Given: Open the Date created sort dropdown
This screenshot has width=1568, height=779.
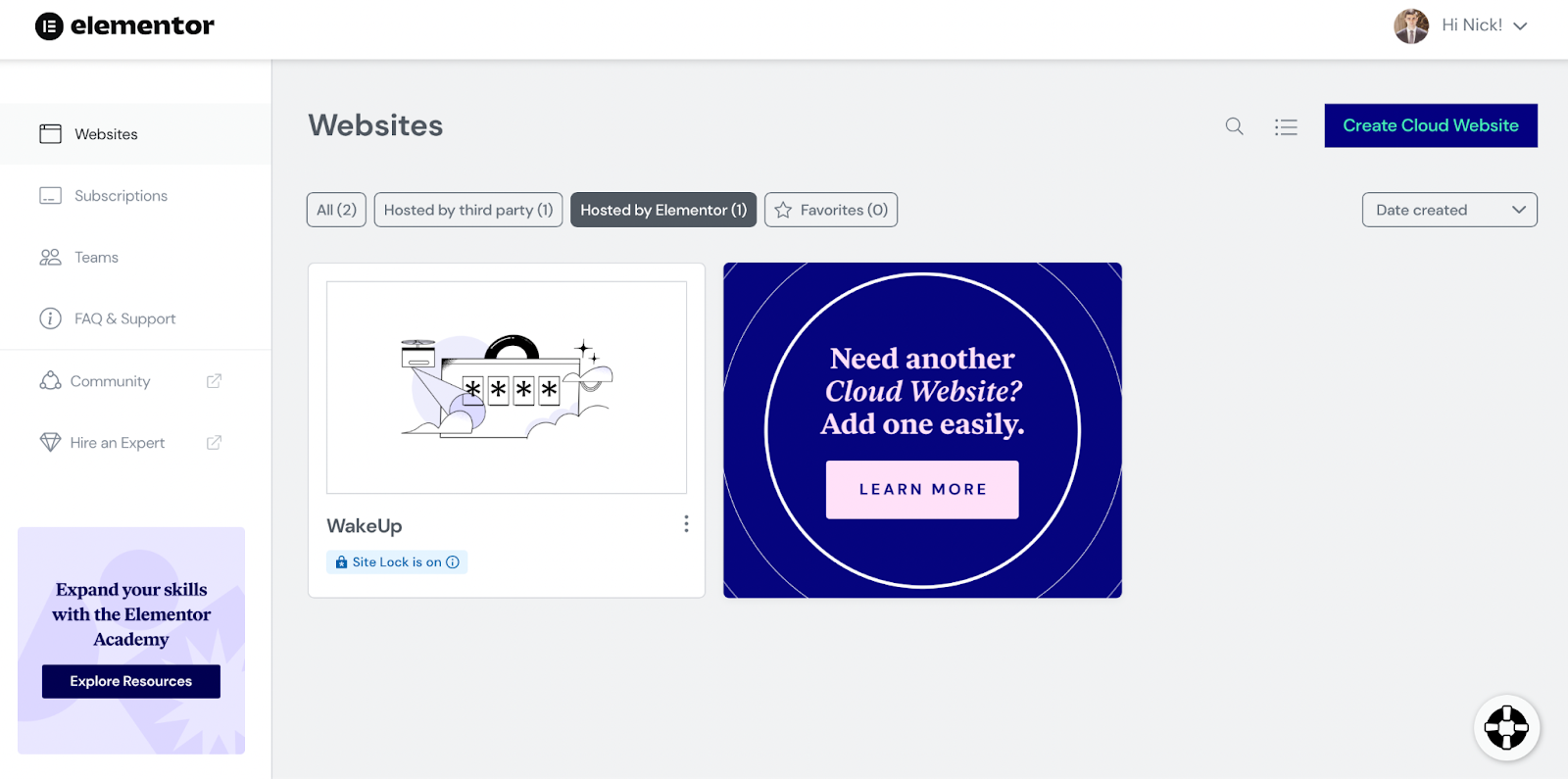Looking at the screenshot, I should tap(1449, 210).
